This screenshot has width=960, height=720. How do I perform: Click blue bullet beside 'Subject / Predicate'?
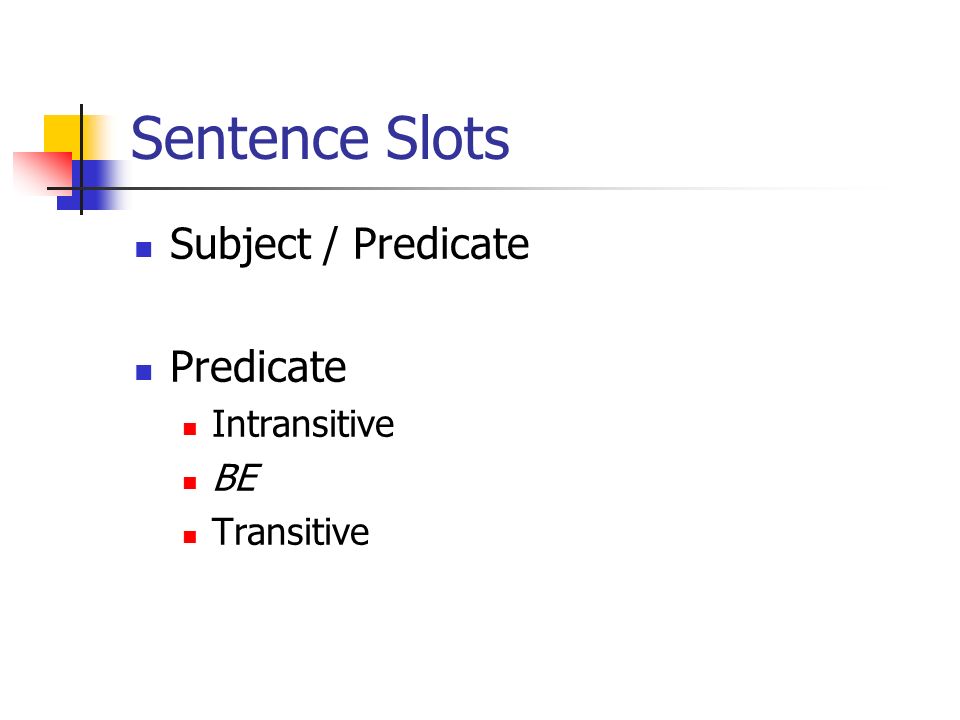144,249
